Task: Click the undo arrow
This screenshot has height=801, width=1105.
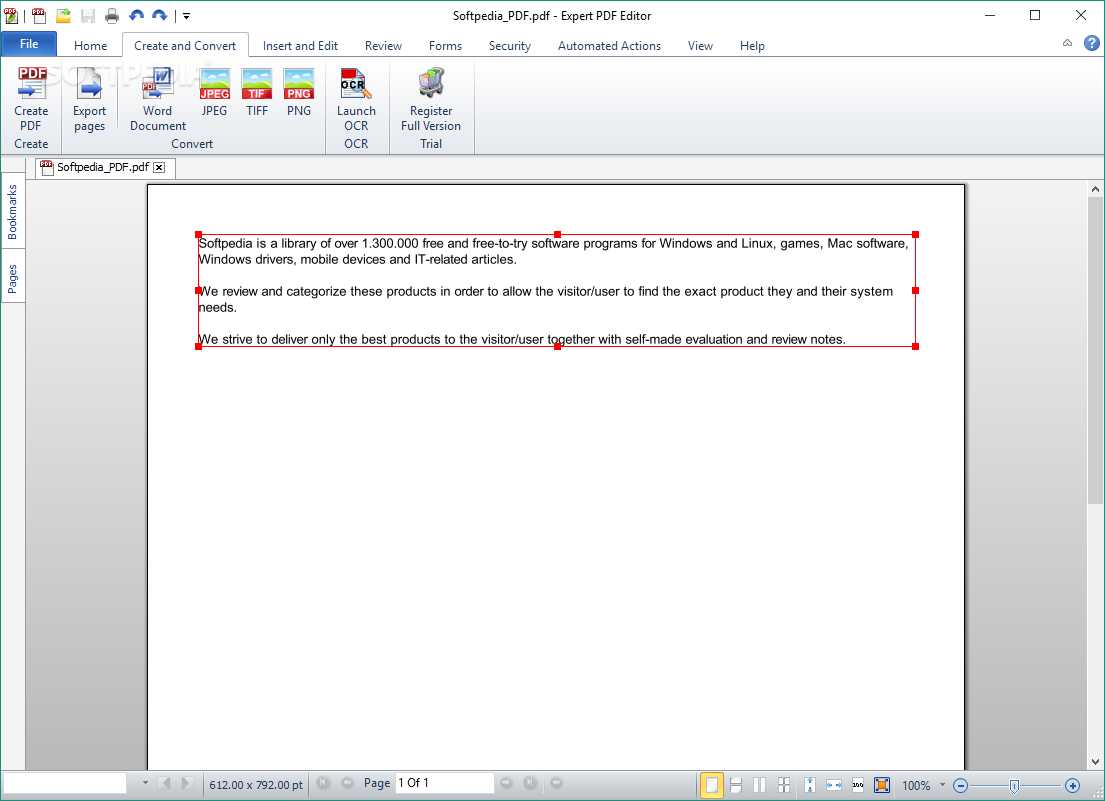Action: pos(137,15)
